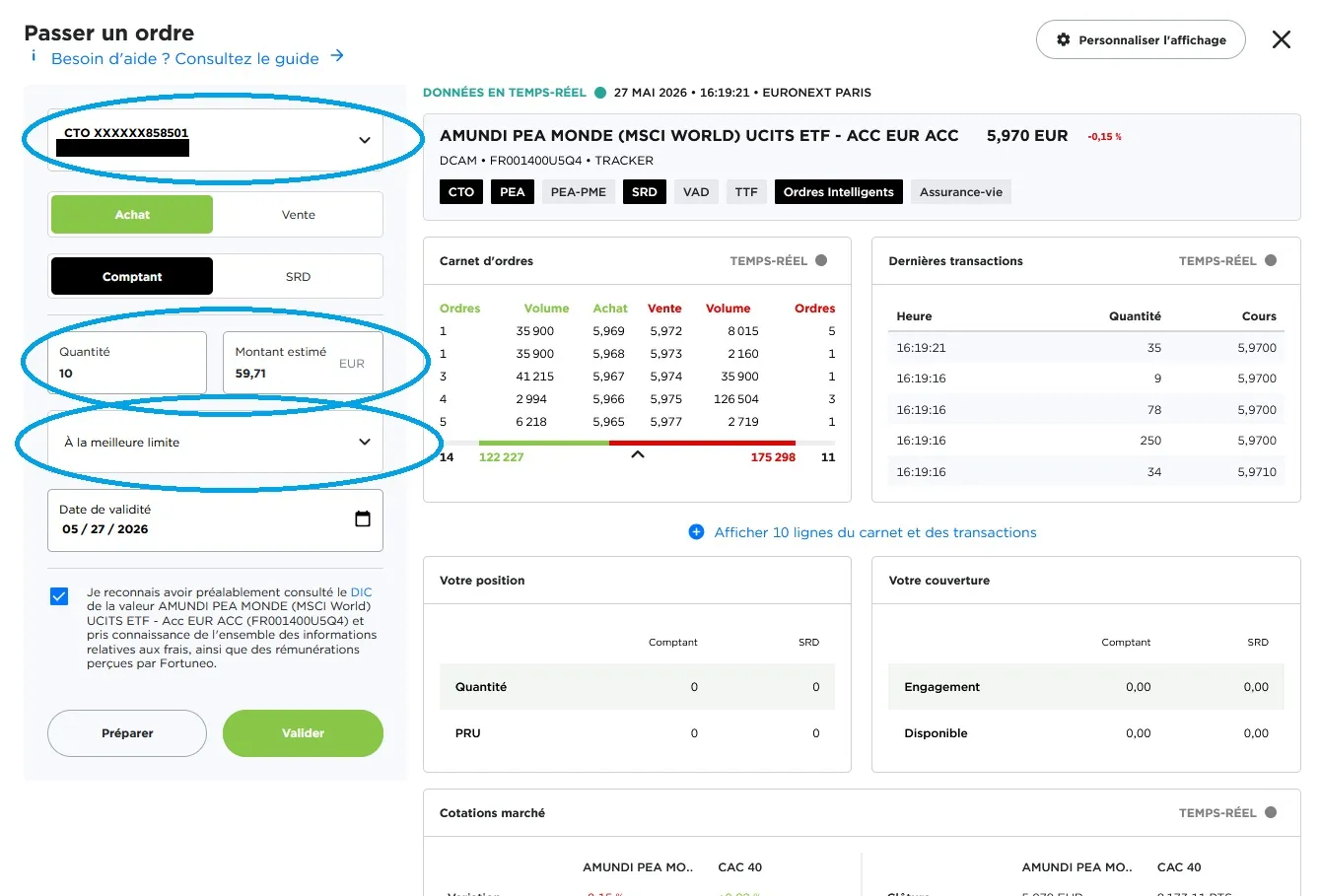Click the Heure column header
Image resolution: width=1320 pixels, height=896 pixels.
tap(914, 316)
